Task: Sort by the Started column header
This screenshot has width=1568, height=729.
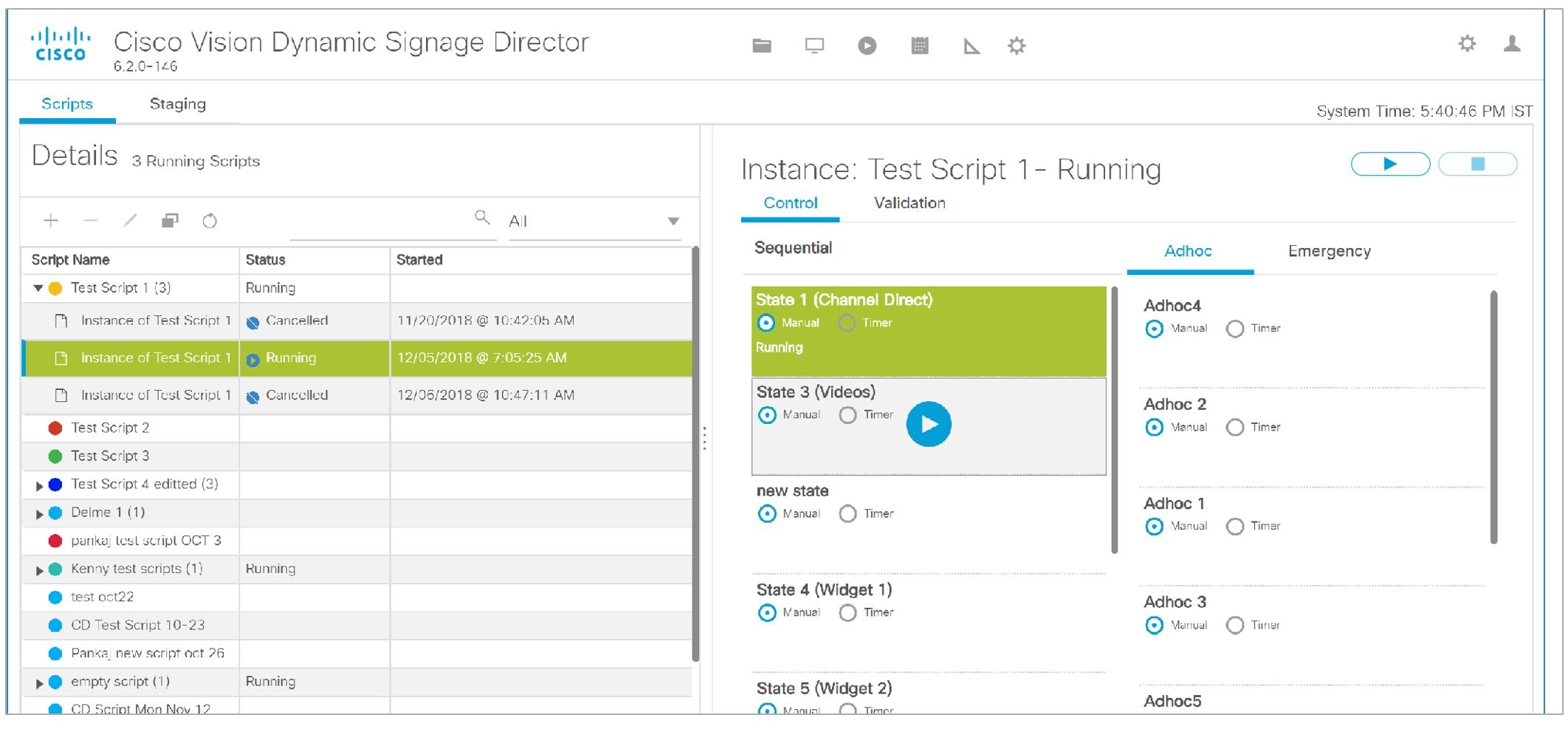Action: (x=540, y=260)
